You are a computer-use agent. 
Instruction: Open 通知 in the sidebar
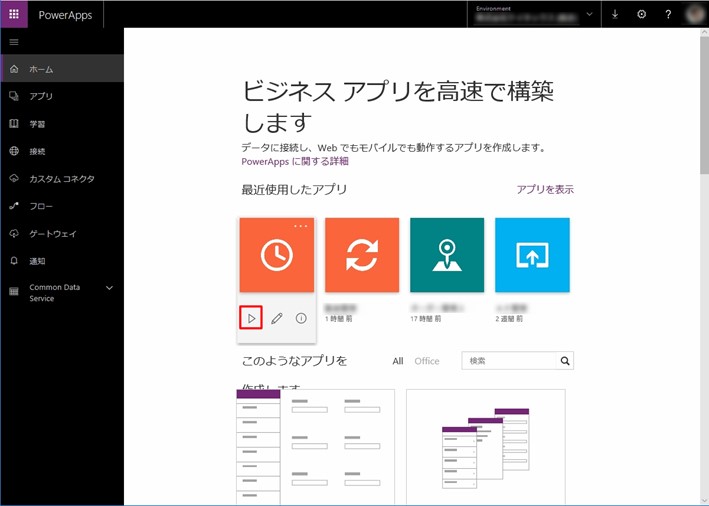62,261
